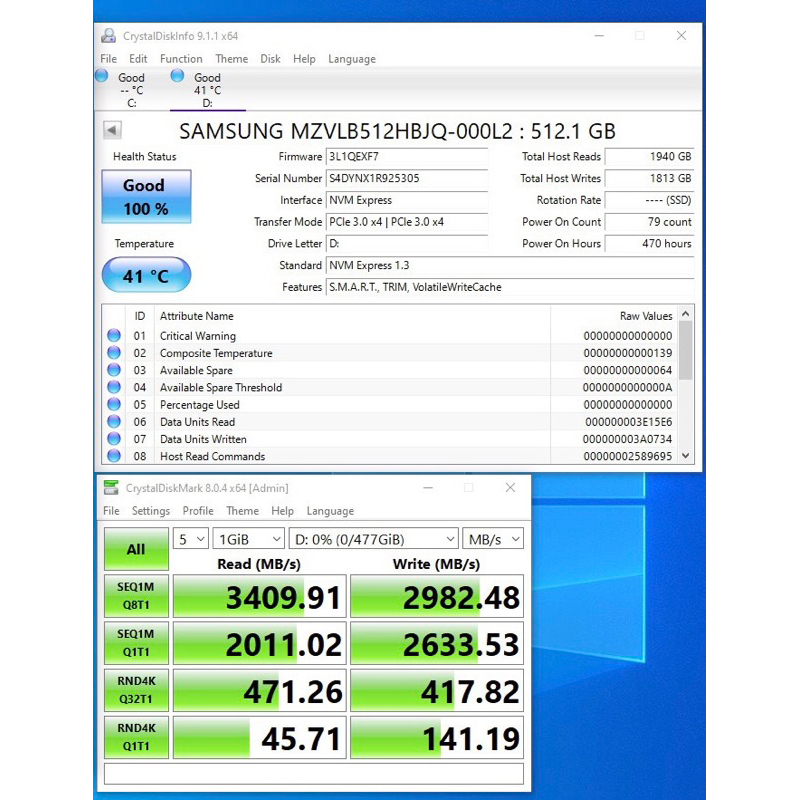Open the Function menu in CrystalDiskInfo
Viewport: 800px width, 800px height.
pos(181,58)
